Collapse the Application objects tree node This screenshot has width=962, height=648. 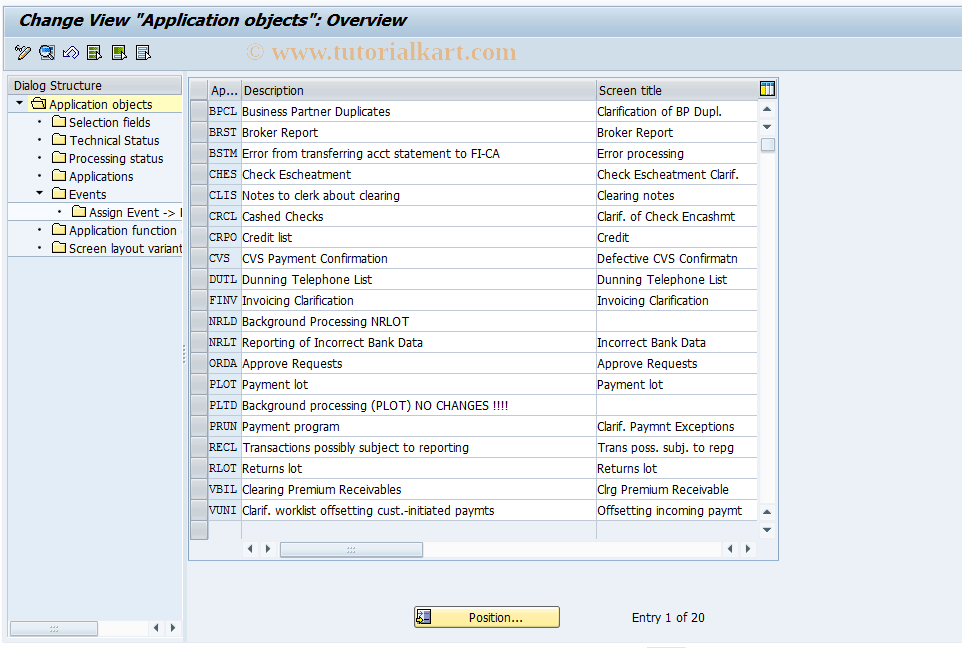point(18,103)
